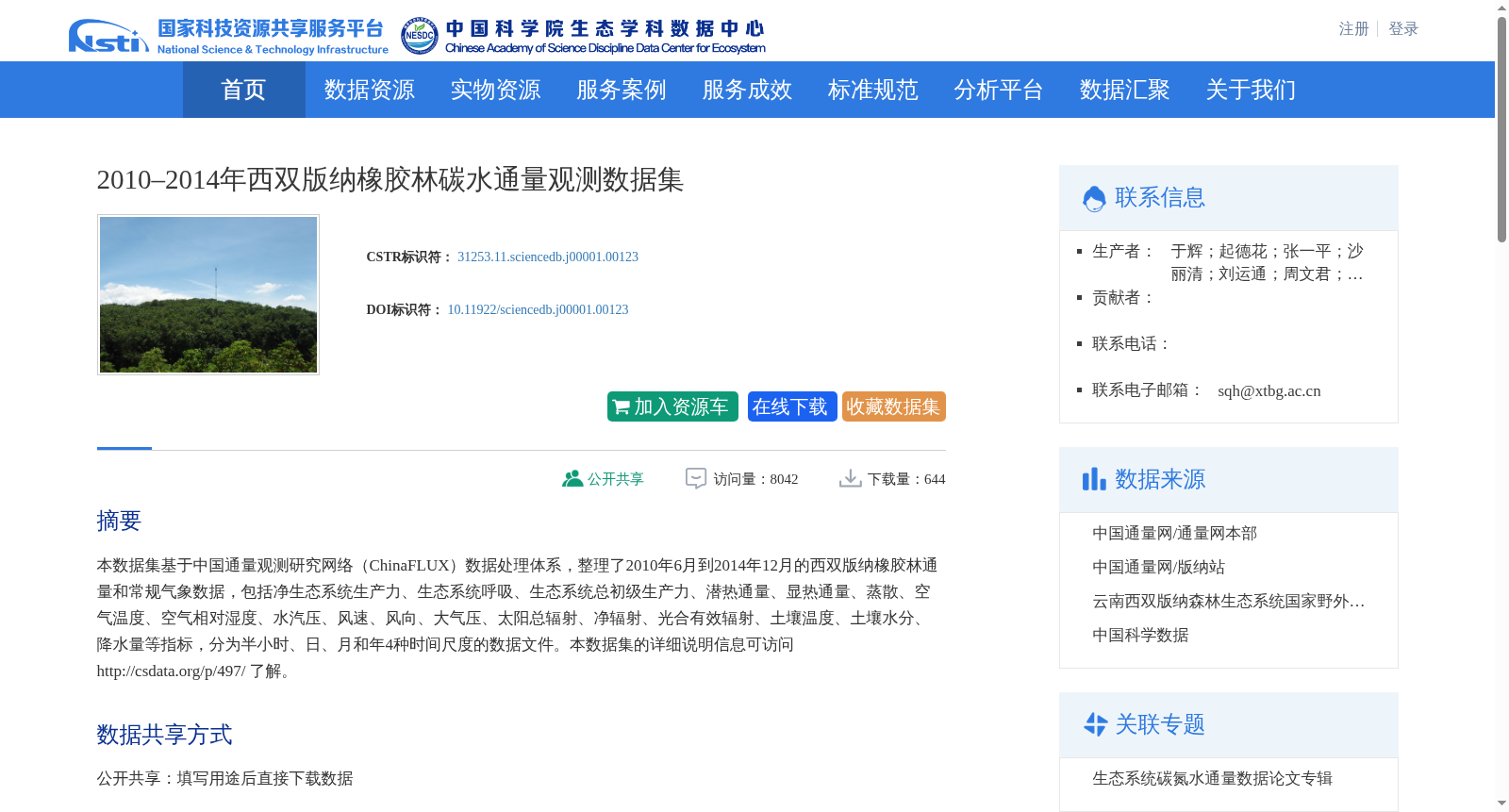Click the 公开共享 sharing label
Viewport: 1509px width, 812px height.
click(x=616, y=479)
